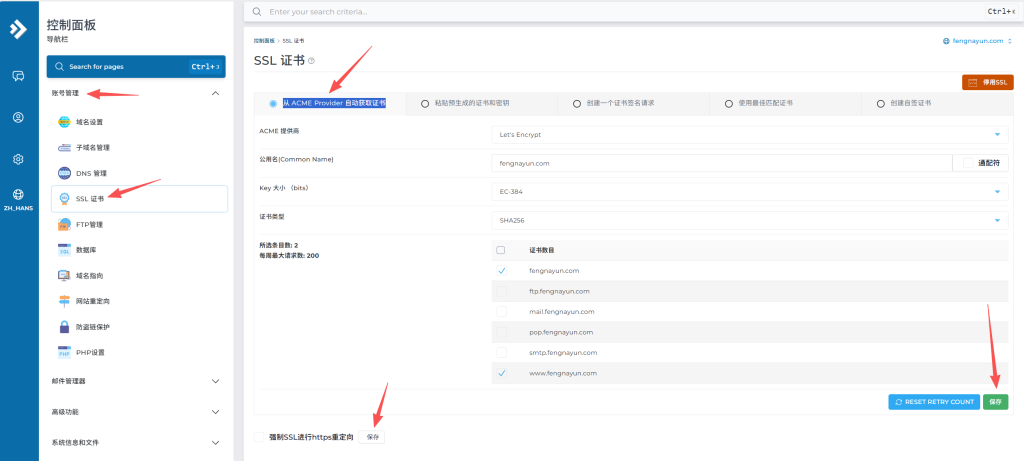Image resolution: width=1024 pixels, height=461 pixels.
Task: Enable the 通配符 wildcard checkbox
Action: click(968, 162)
